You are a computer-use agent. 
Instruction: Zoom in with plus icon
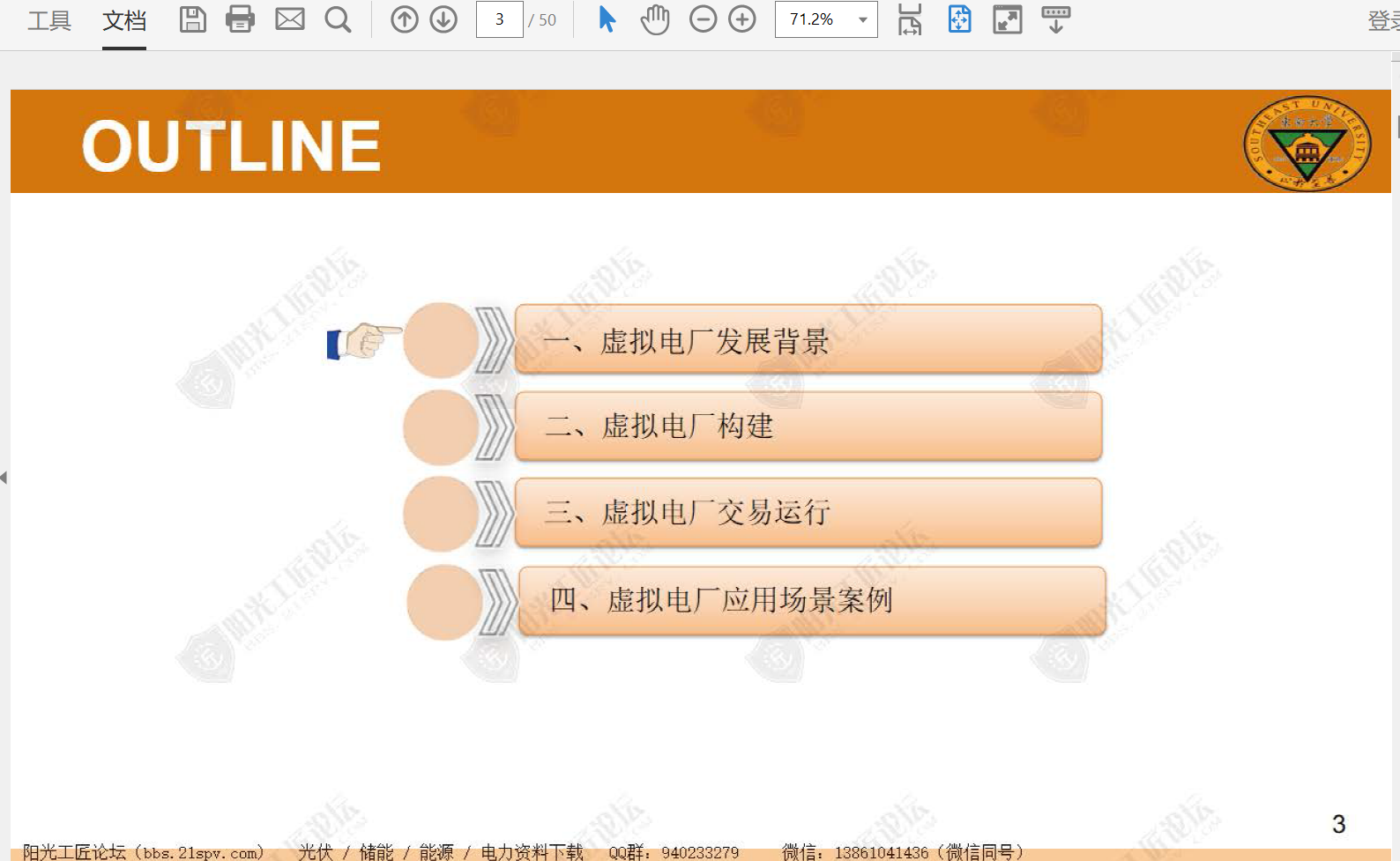tap(742, 19)
